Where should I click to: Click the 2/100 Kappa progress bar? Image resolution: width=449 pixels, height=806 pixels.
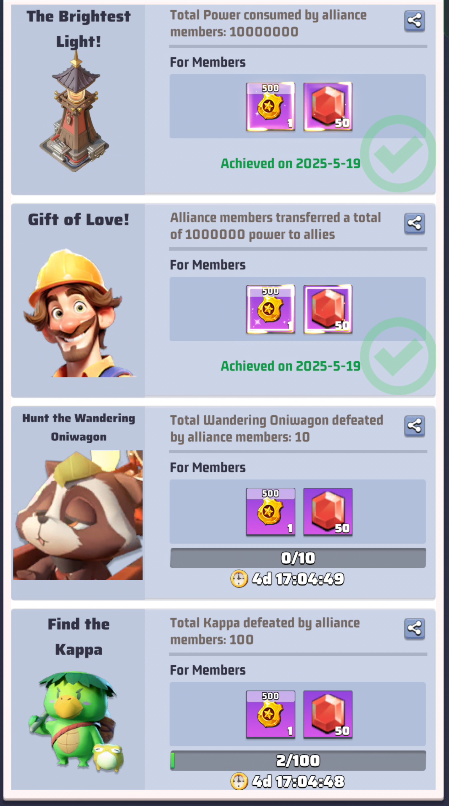pos(298,760)
